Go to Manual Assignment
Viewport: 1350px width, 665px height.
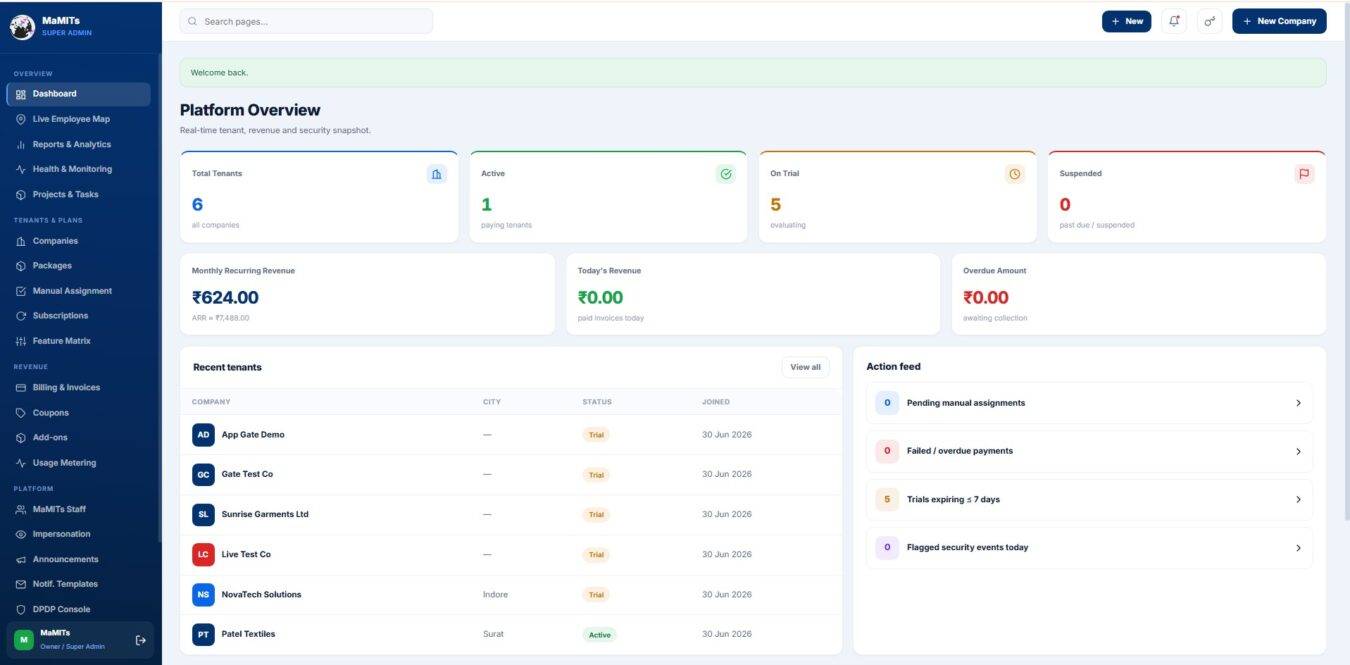coord(78,291)
